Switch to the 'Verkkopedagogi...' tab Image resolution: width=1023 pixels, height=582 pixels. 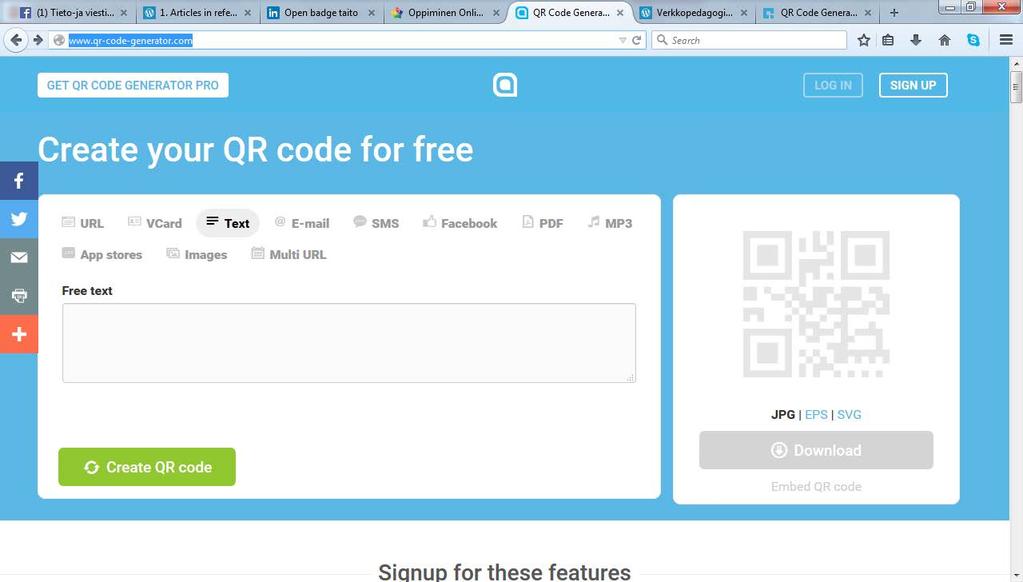[694, 12]
